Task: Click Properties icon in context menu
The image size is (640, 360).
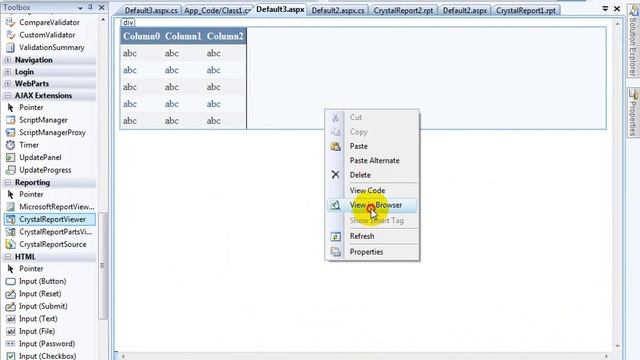Action: point(336,252)
